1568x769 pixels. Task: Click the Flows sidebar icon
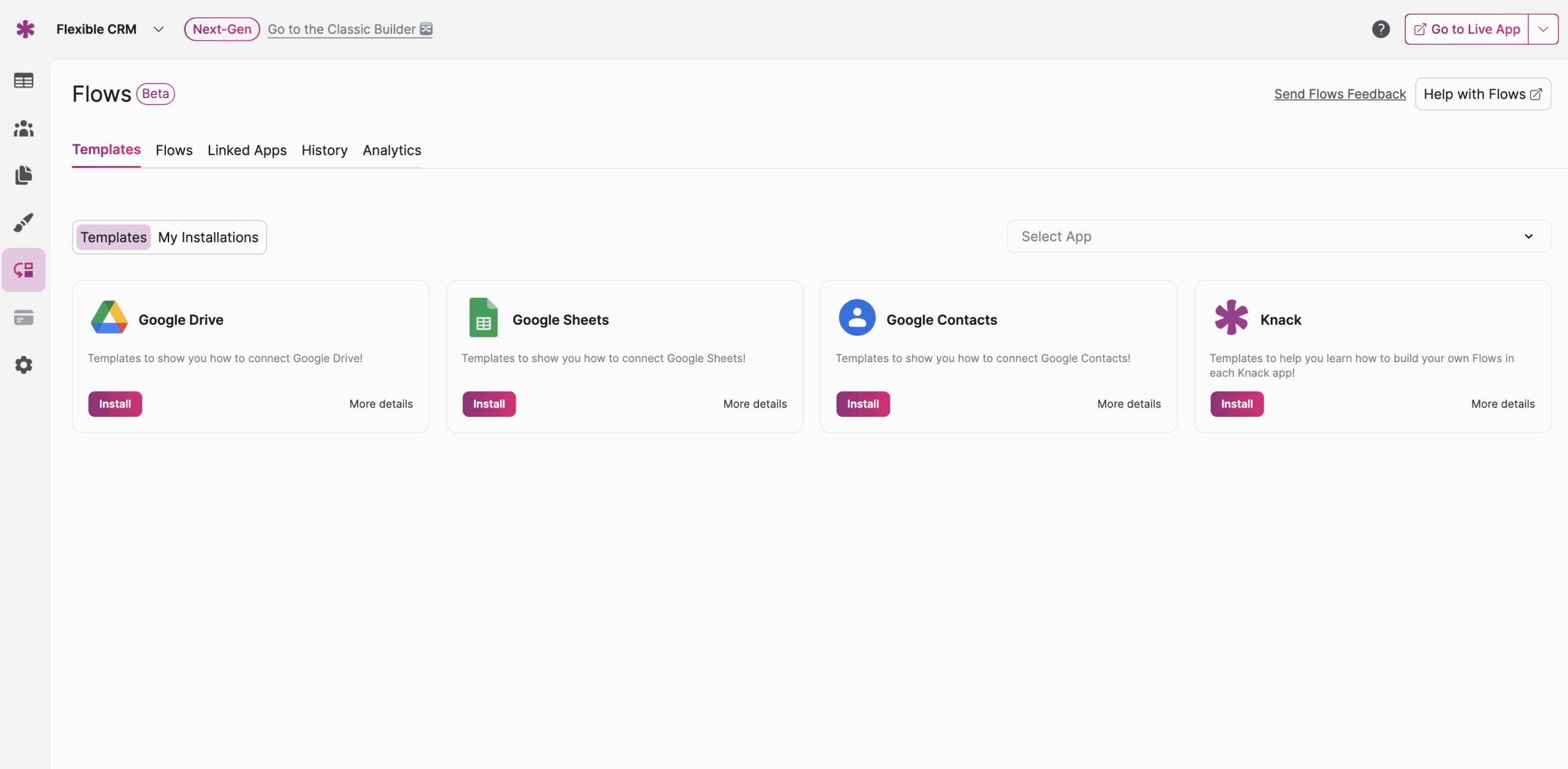(23, 270)
